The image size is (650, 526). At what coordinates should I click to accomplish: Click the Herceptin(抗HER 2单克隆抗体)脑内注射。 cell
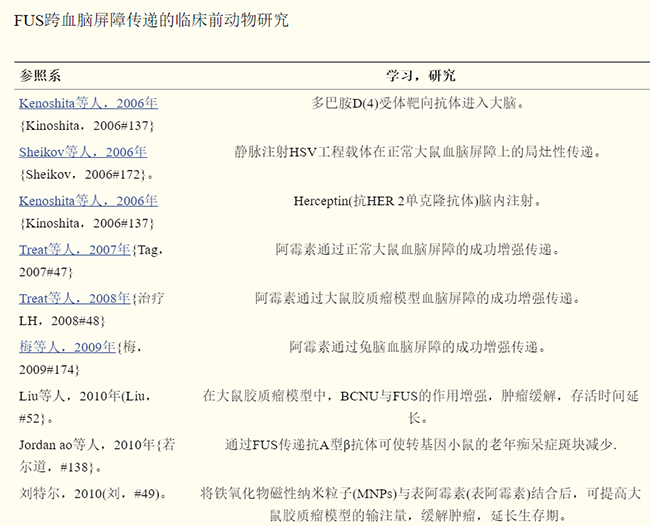point(418,201)
